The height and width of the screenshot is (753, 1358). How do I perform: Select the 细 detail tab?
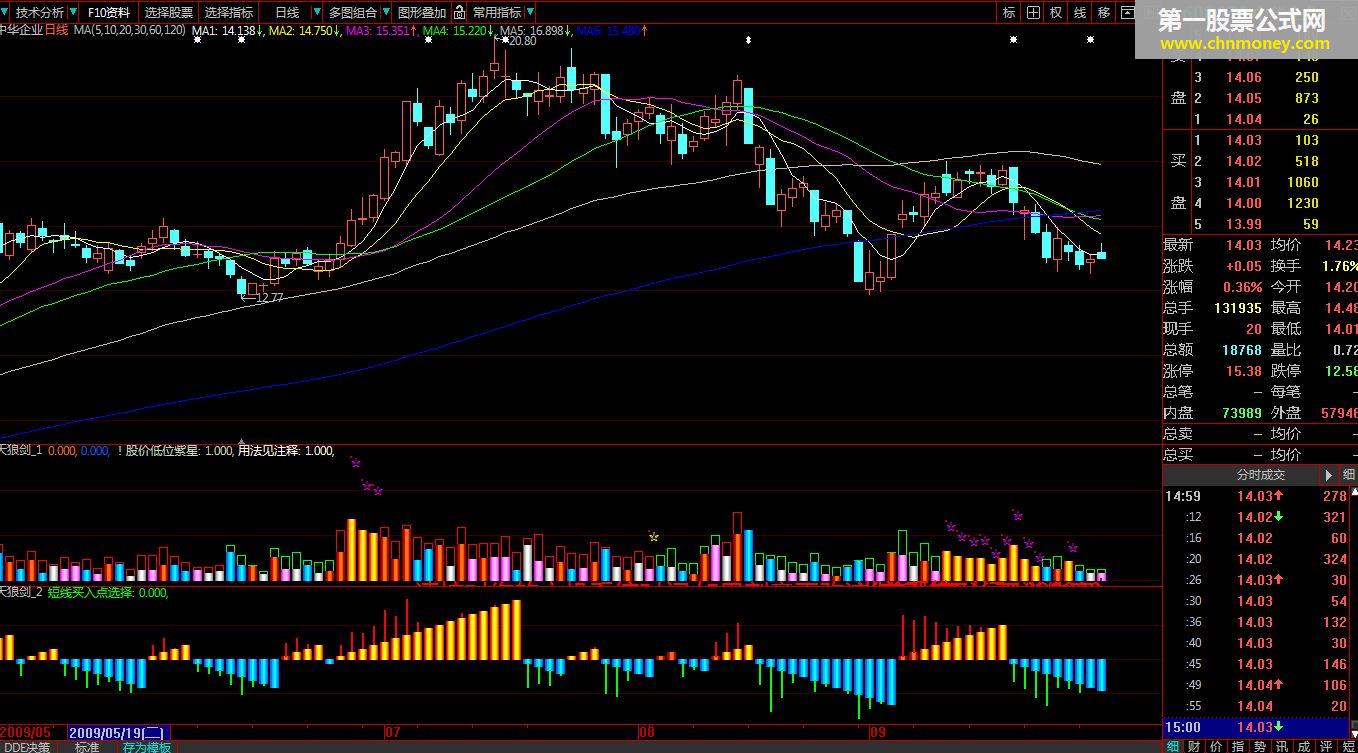(x=1172, y=745)
